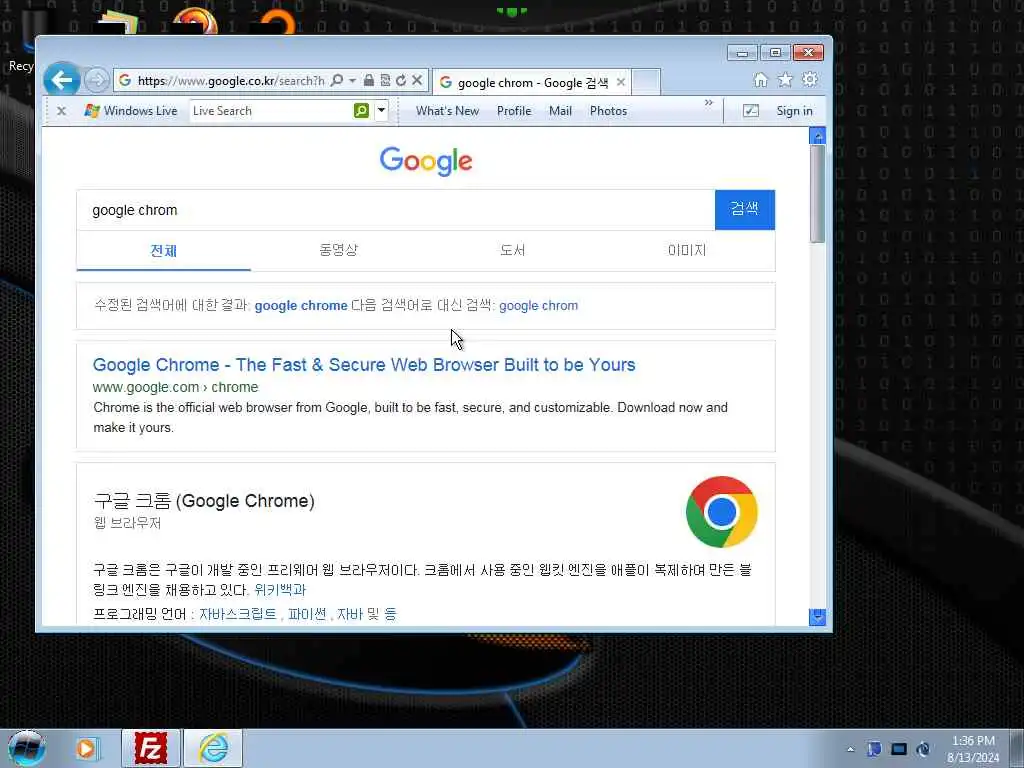Image resolution: width=1024 pixels, height=768 pixels.
Task: Click the network tray icon
Action: 874,749
